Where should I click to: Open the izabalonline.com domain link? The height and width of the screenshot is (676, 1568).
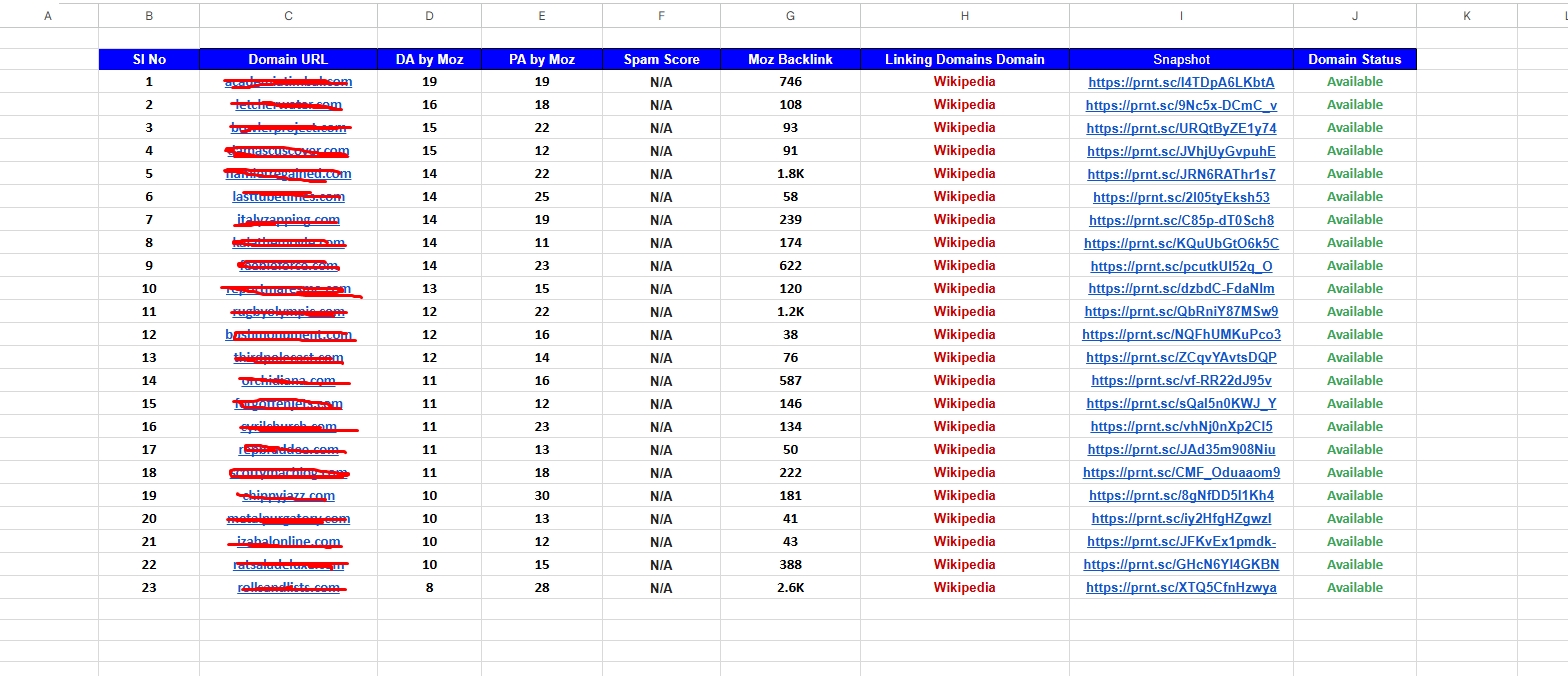(288, 541)
